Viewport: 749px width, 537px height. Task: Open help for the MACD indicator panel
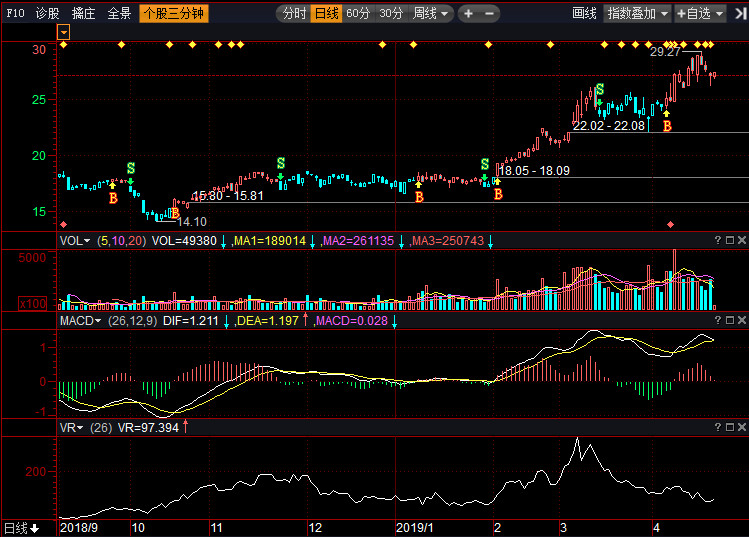[717, 320]
